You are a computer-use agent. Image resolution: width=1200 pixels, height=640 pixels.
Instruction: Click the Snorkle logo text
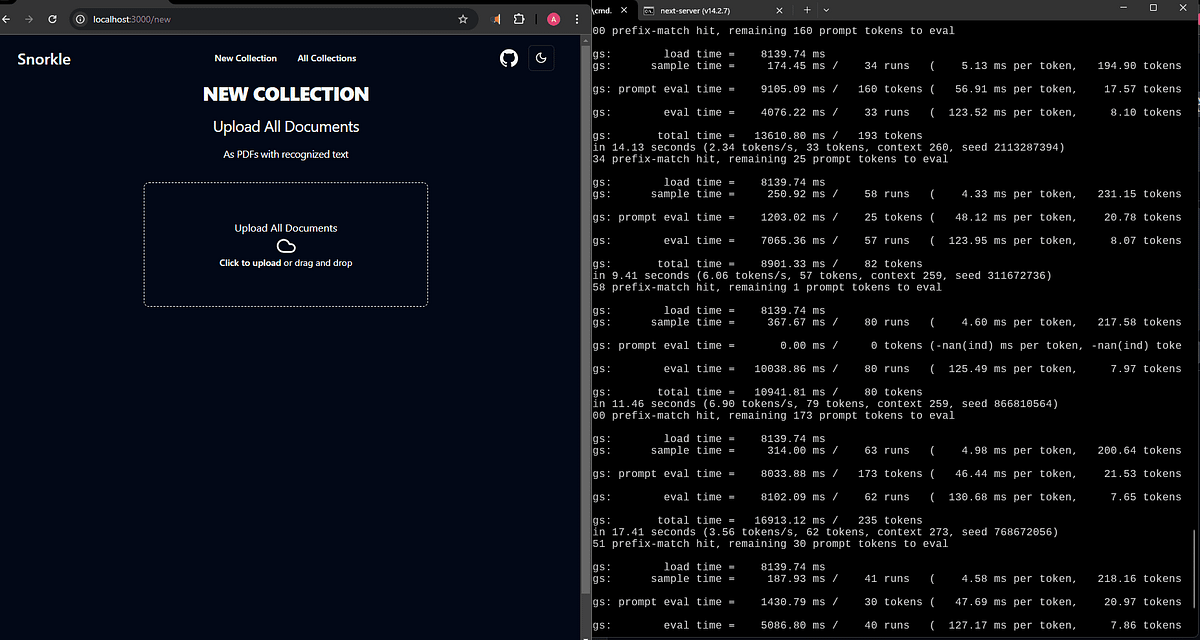point(44,59)
